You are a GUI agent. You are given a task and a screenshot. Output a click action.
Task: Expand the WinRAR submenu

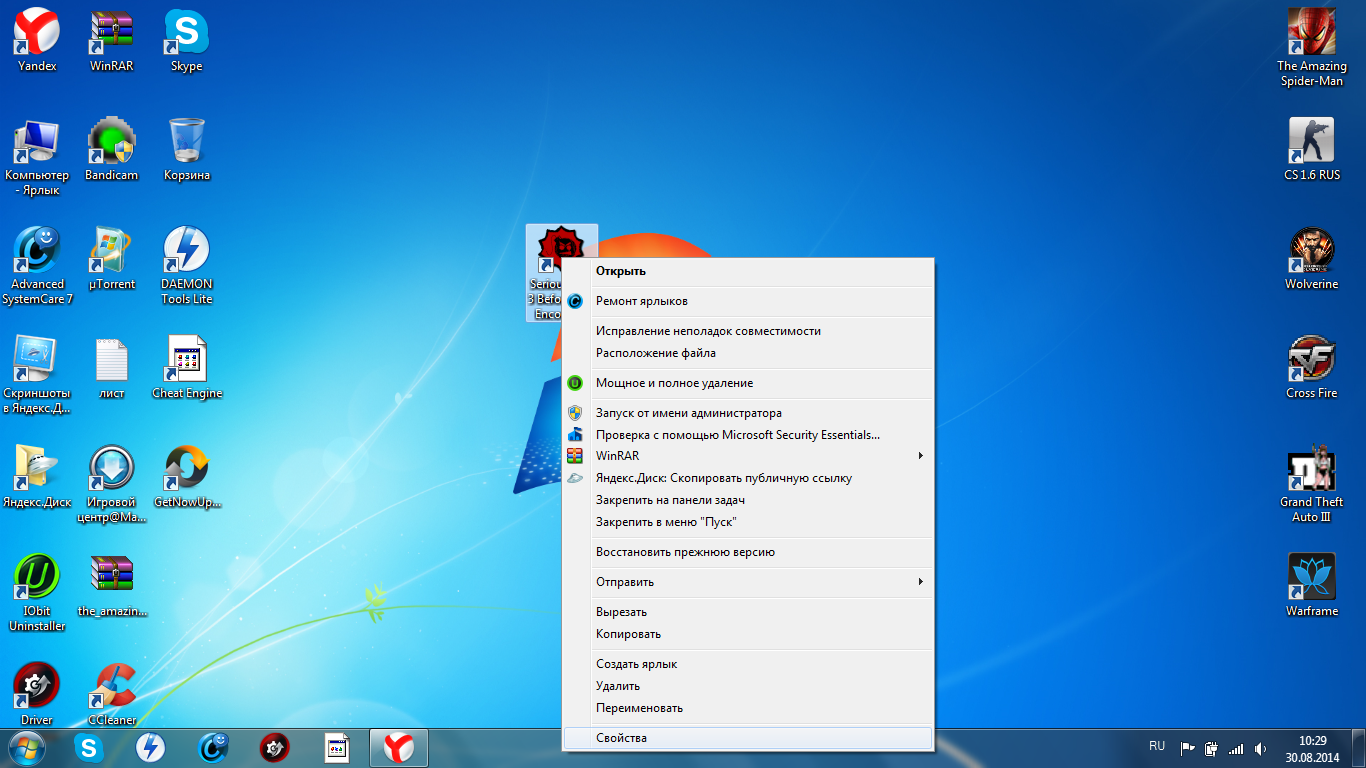coord(748,456)
